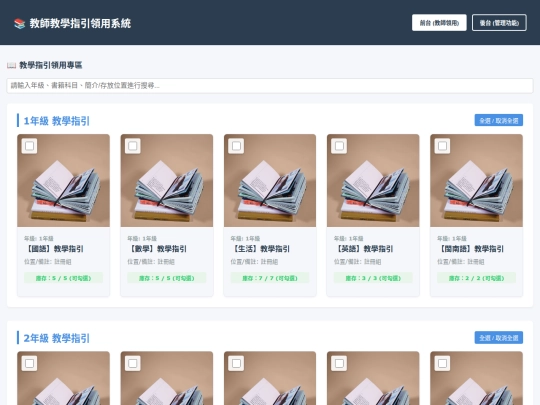Check the 1年級【英語】教學指引 checkbox
Viewport: 540px width, 405px height.
click(x=339, y=146)
